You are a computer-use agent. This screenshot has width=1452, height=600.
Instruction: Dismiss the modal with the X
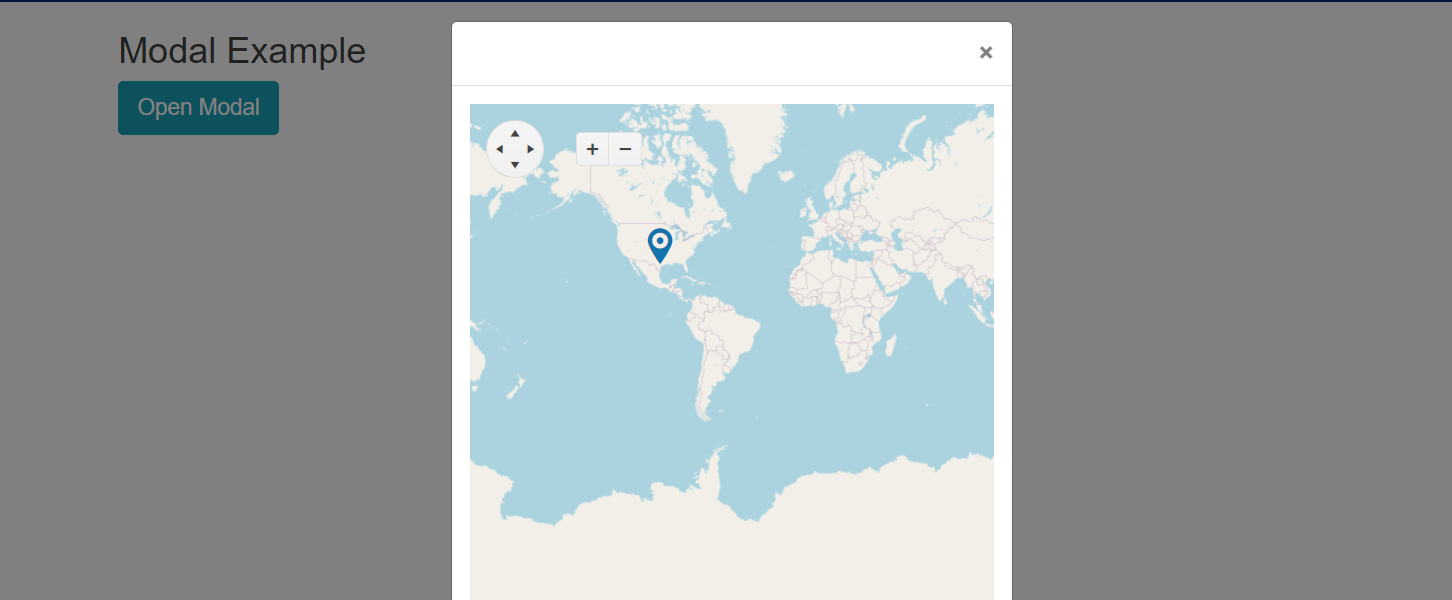986,52
